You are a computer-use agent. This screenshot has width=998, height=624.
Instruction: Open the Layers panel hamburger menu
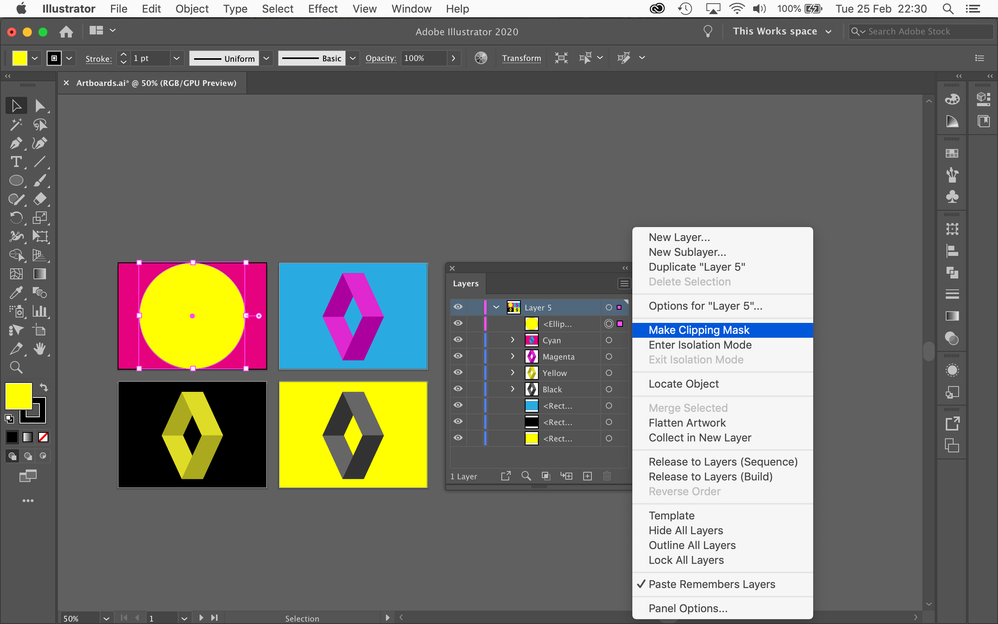pyautogui.click(x=623, y=284)
